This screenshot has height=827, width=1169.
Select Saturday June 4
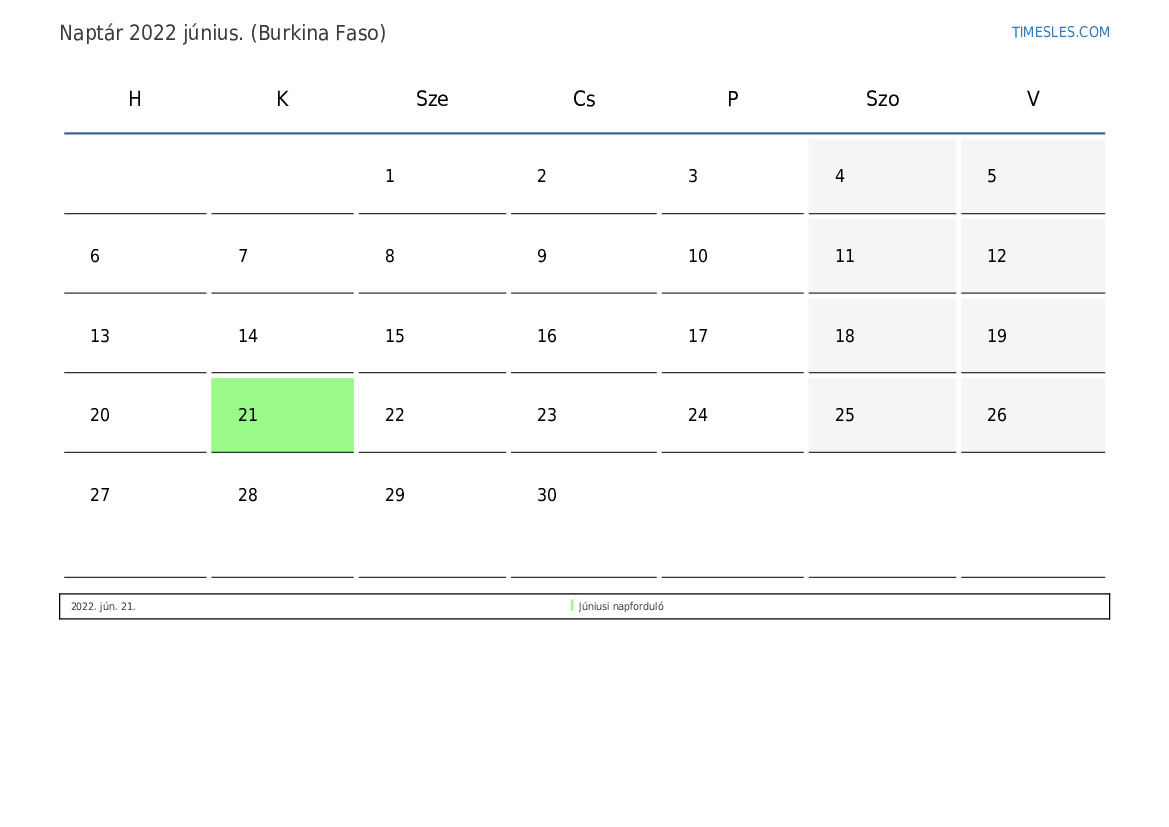[x=840, y=176]
